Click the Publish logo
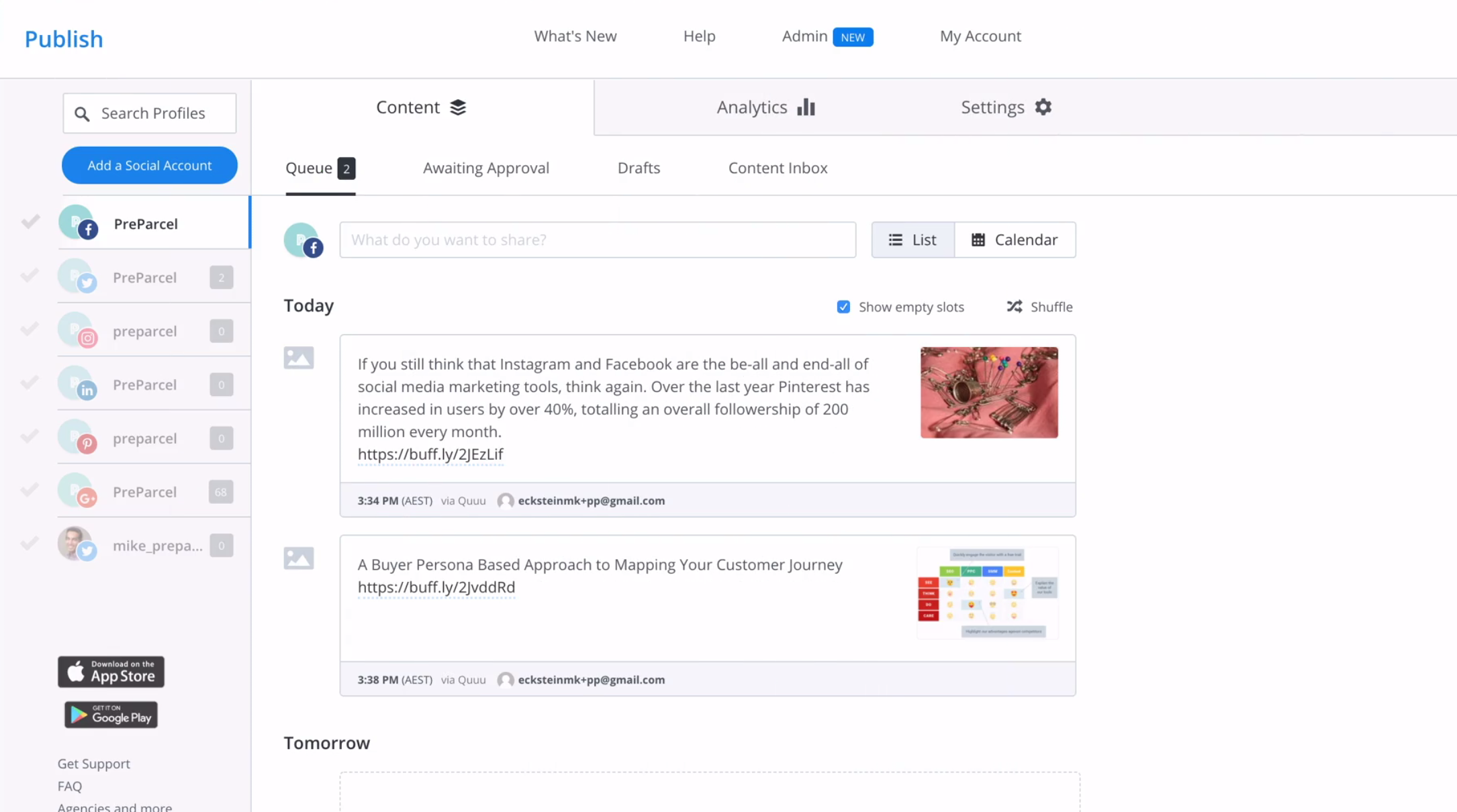This screenshot has height=812, width=1457. pyautogui.click(x=64, y=39)
